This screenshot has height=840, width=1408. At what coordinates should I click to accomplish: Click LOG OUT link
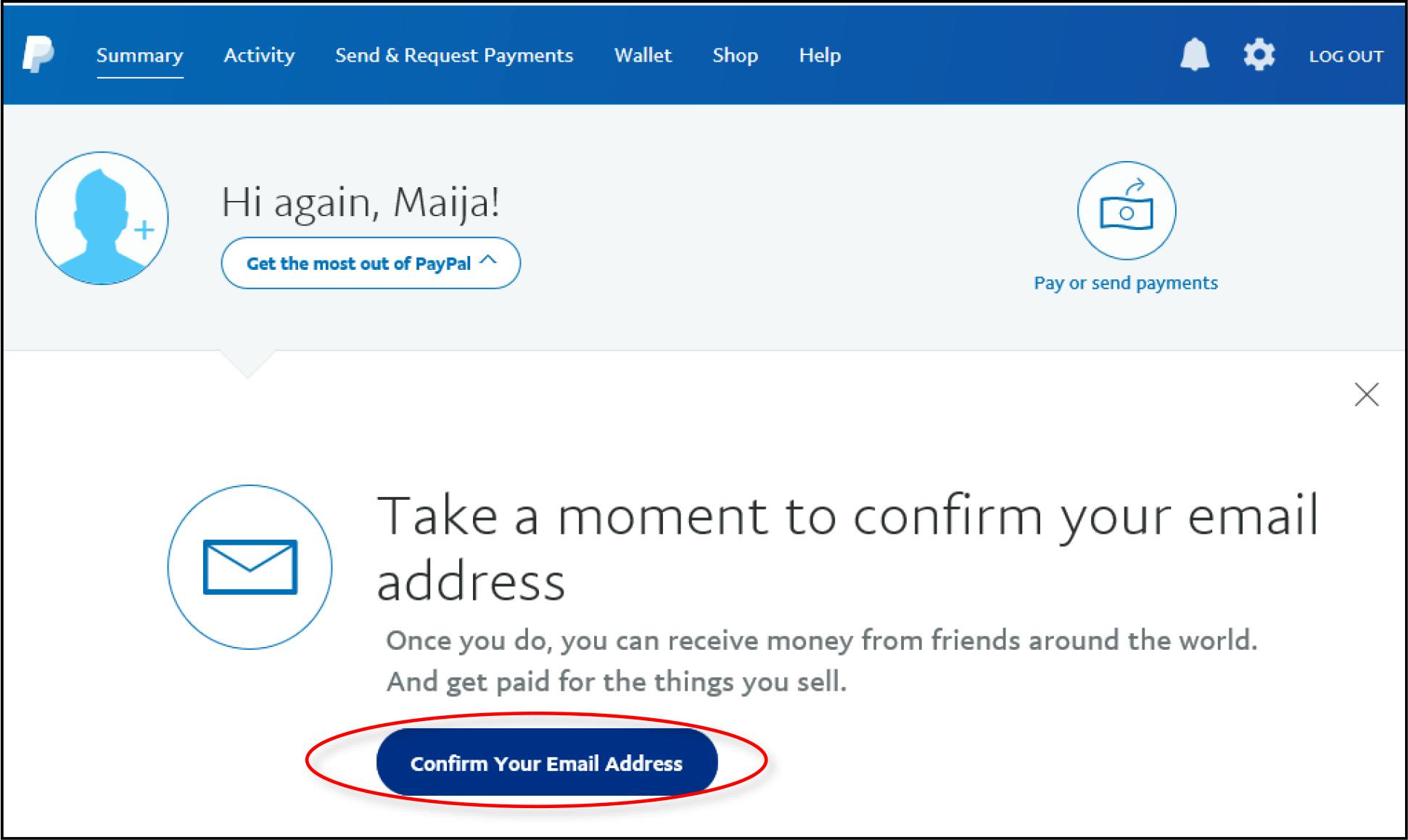[x=1346, y=56]
